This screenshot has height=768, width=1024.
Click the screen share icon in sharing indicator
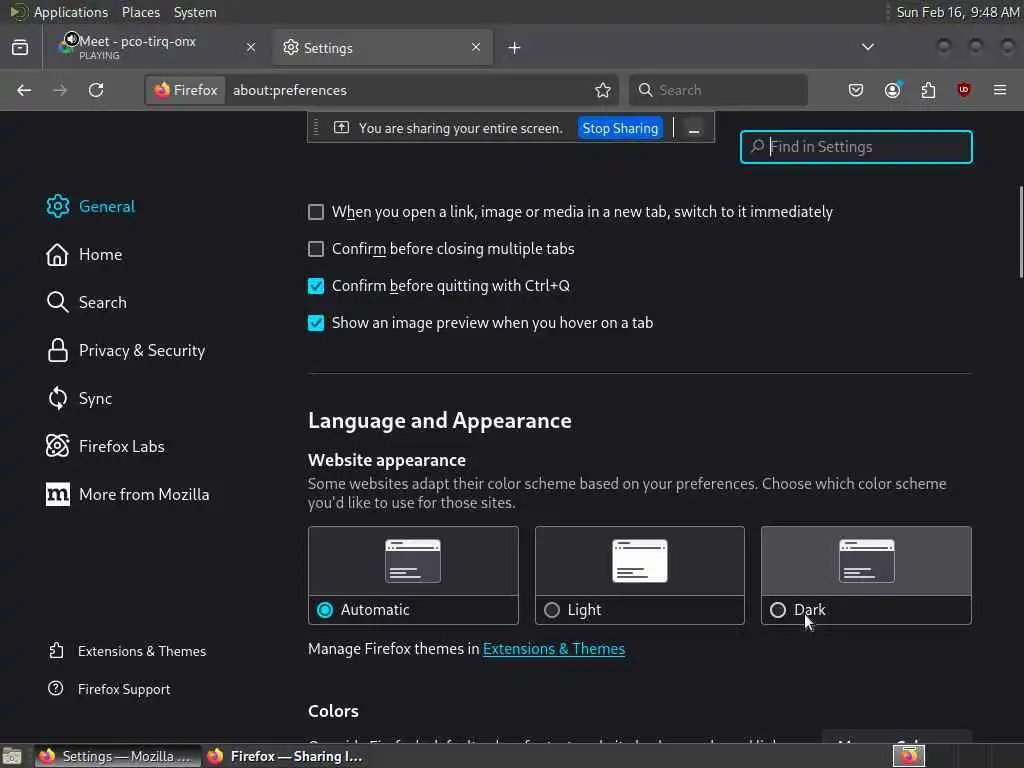tap(342, 127)
